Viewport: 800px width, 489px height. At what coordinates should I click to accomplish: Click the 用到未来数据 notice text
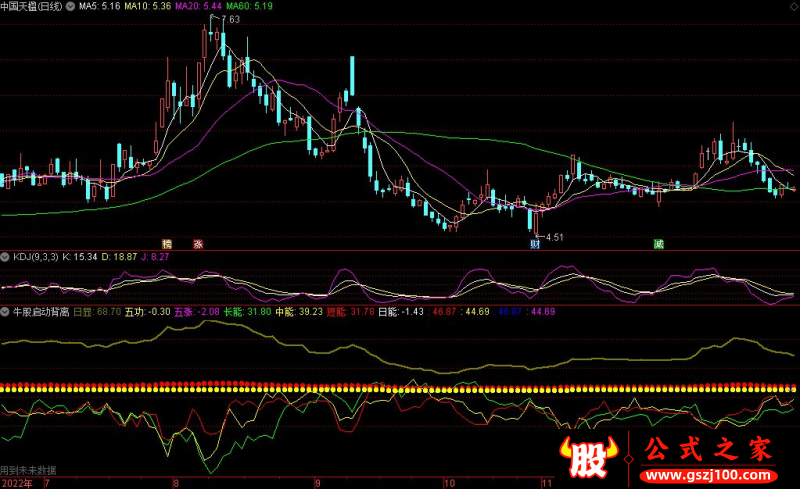point(29,469)
